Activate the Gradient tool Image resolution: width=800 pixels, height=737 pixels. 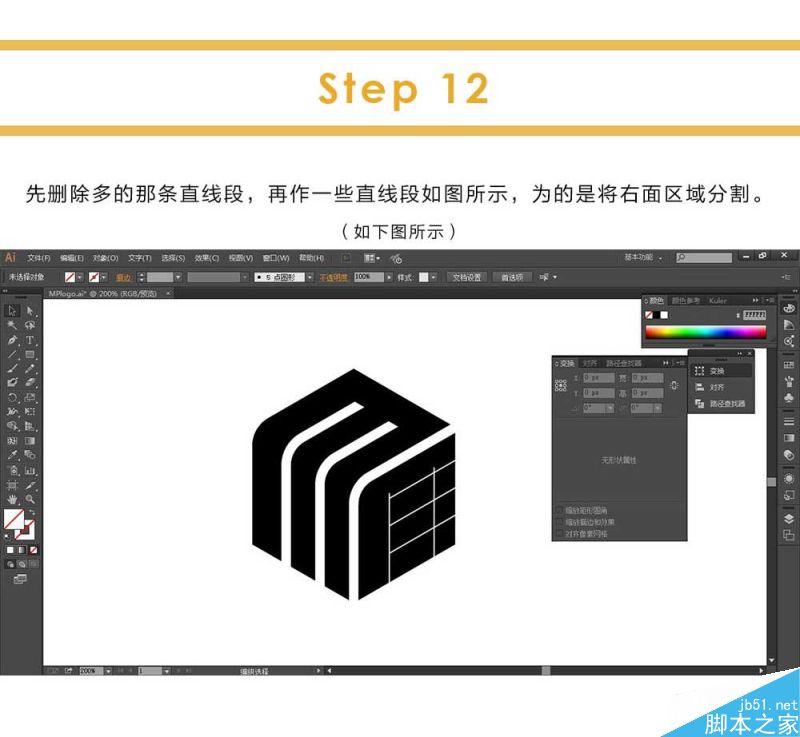pos(30,441)
